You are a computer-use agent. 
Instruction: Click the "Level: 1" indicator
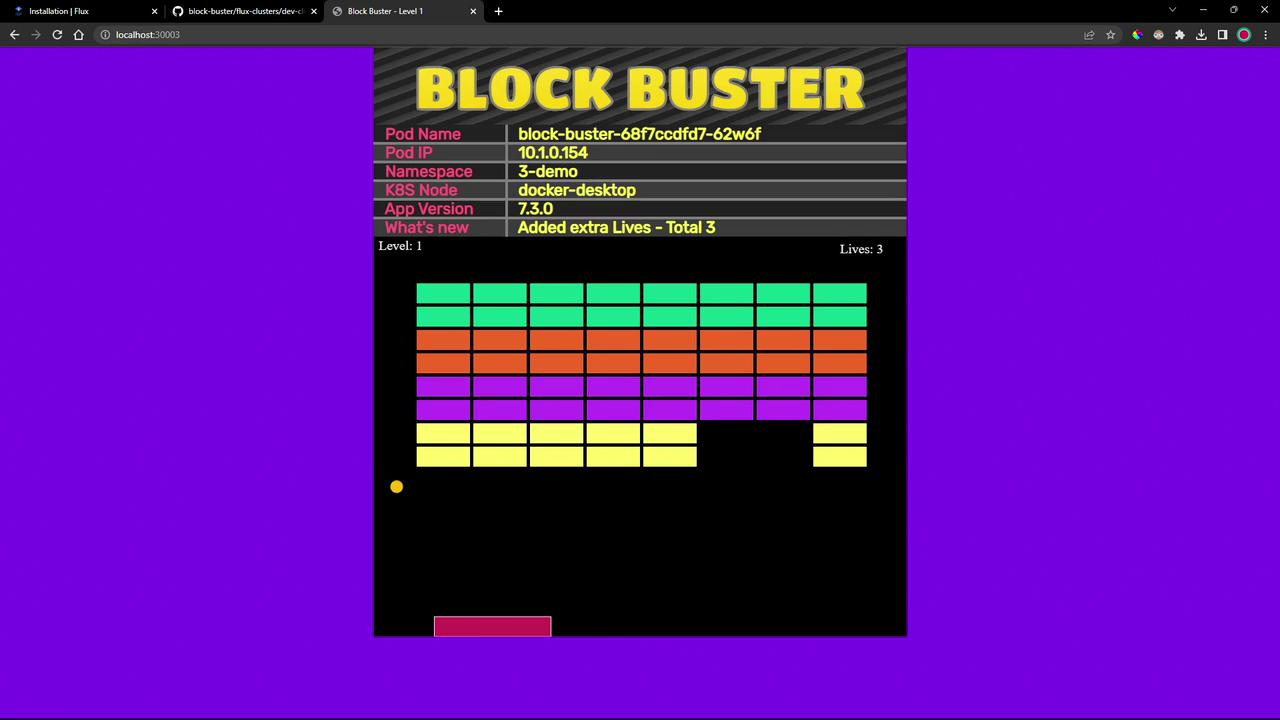tap(400, 246)
